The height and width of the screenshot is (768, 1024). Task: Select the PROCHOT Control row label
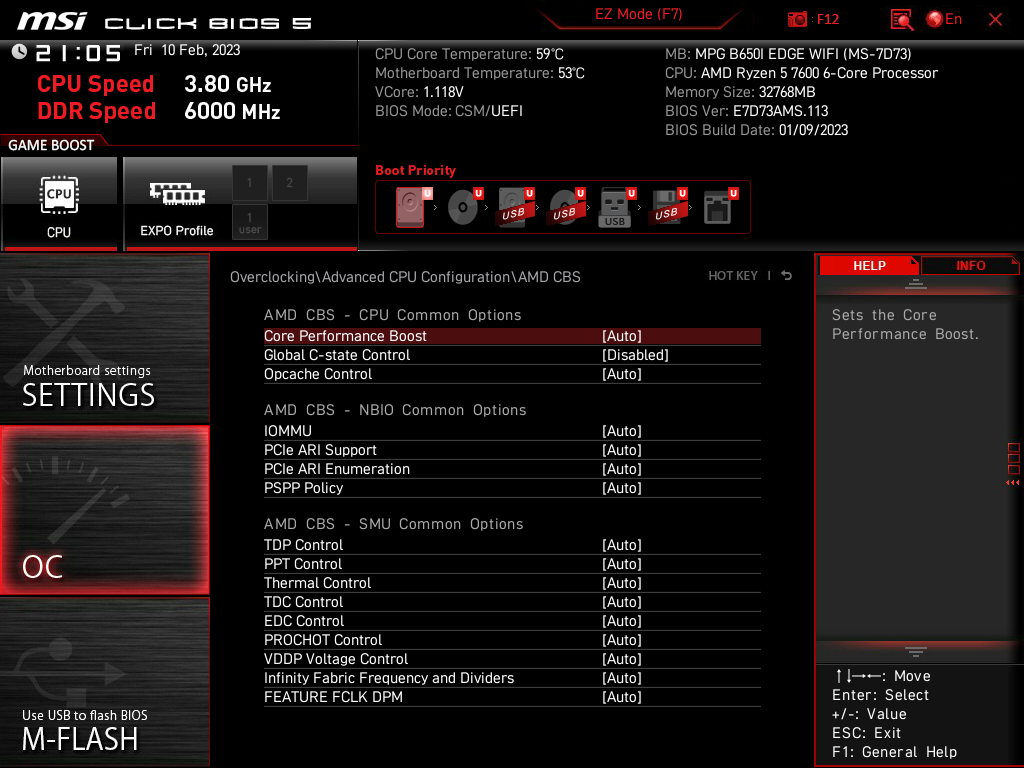(x=323, y=640)
